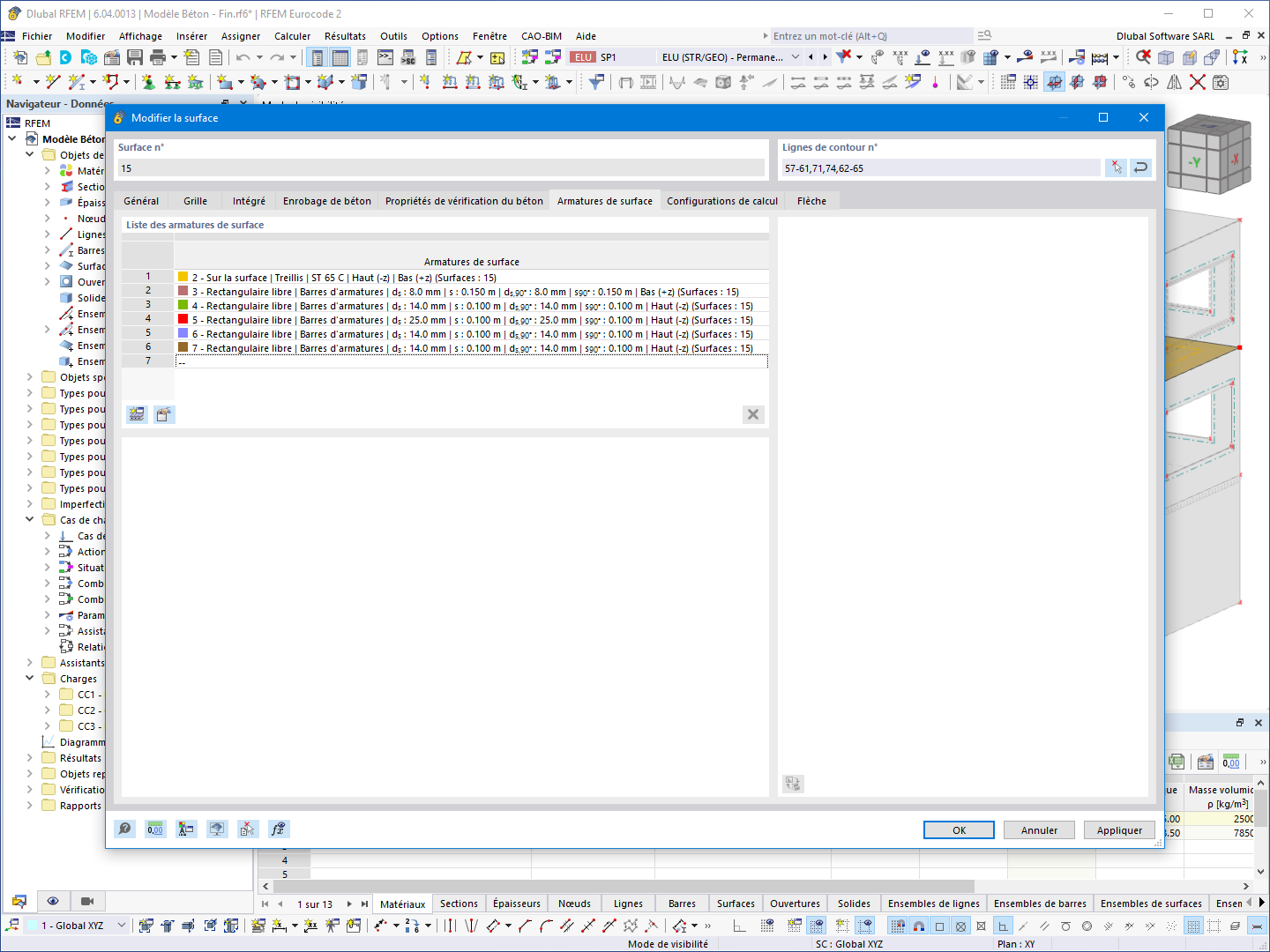This screenshot has width=1270, height=952.
Task: Click the mirror tool icon in toolbar
Action: [1175, 82]
